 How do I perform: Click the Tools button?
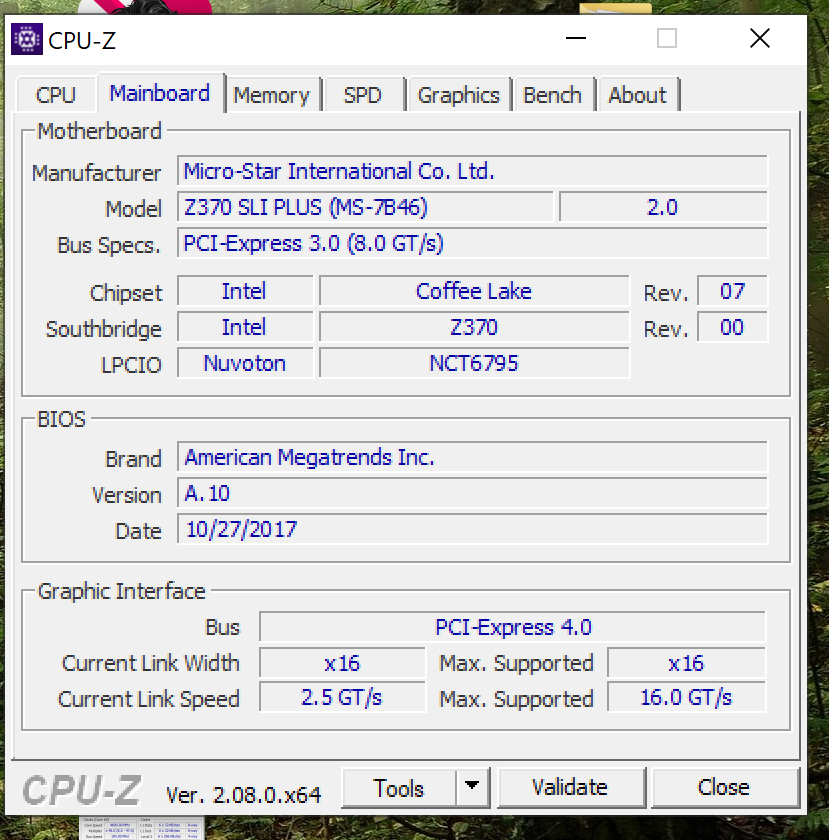coord(399,788)
